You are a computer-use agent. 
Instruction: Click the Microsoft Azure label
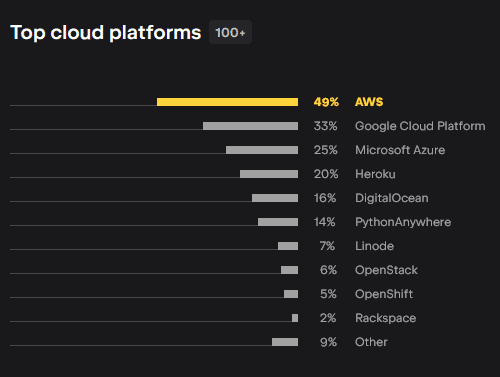click(x=400, y=150)
